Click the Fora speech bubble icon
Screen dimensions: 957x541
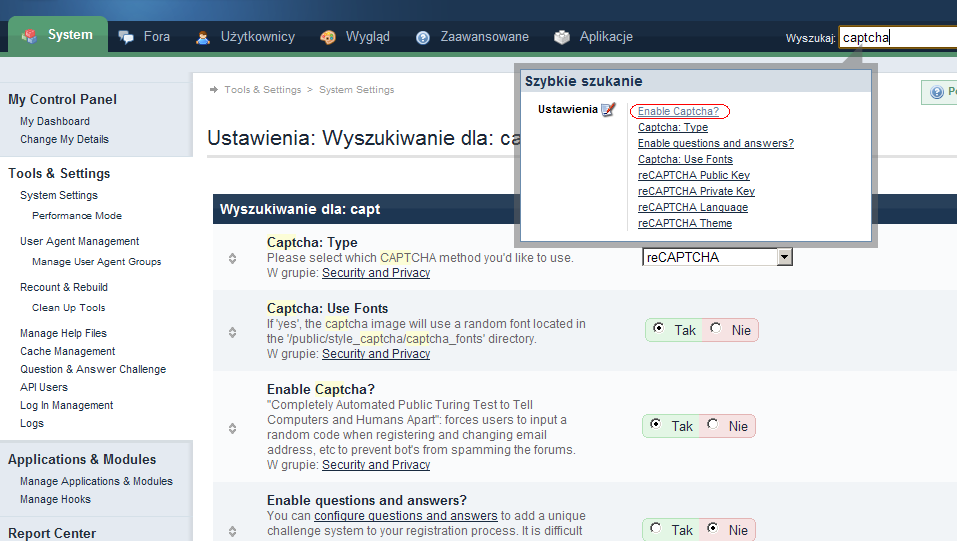click(x=126, y=37)
